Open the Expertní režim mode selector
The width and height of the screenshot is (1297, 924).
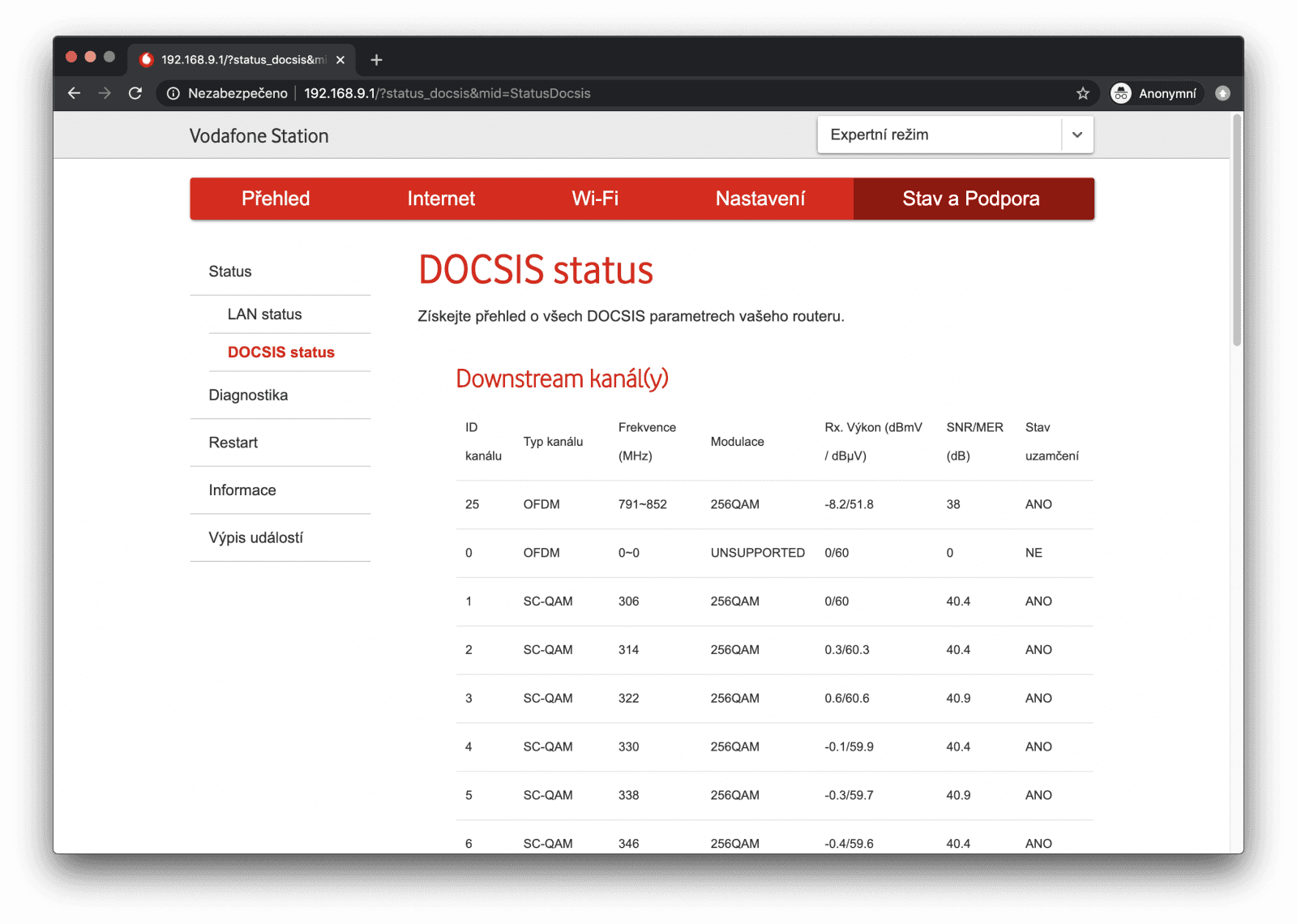click(x=908, y=135)
